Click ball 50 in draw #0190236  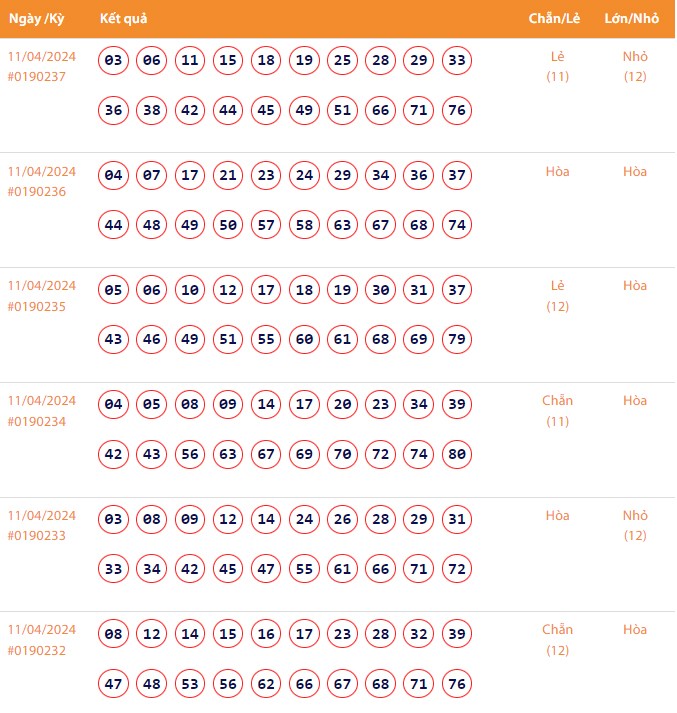[228, 225]
